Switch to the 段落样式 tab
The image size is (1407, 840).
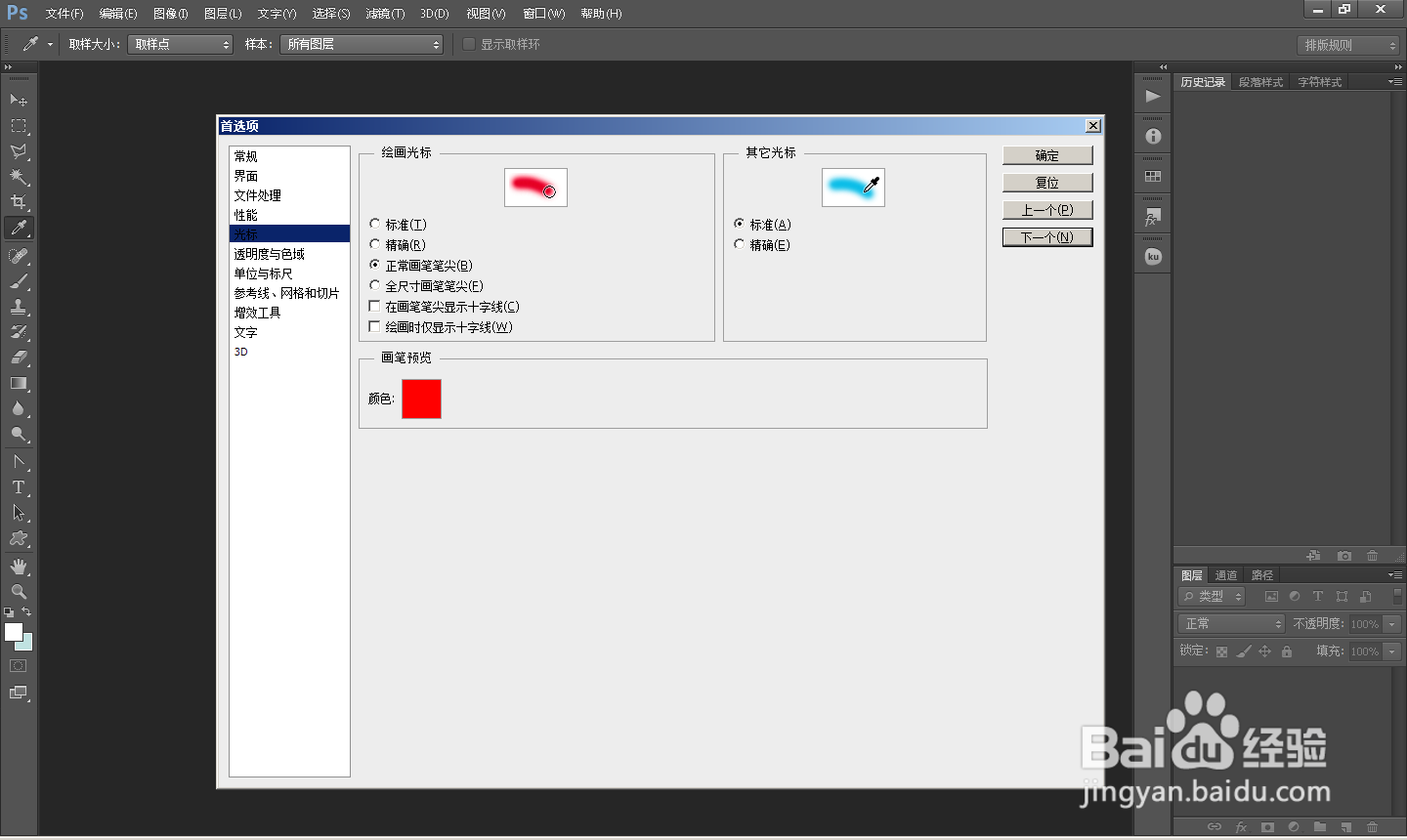[1260, 82]
